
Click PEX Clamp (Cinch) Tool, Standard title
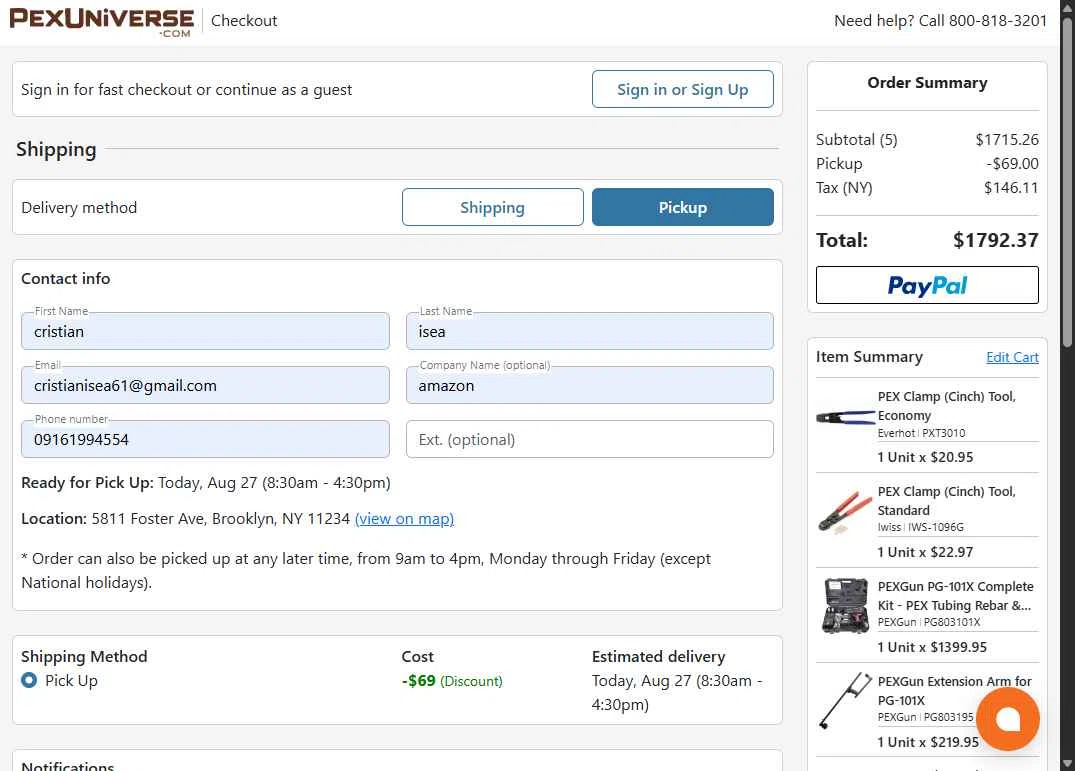tap(946, 501)
